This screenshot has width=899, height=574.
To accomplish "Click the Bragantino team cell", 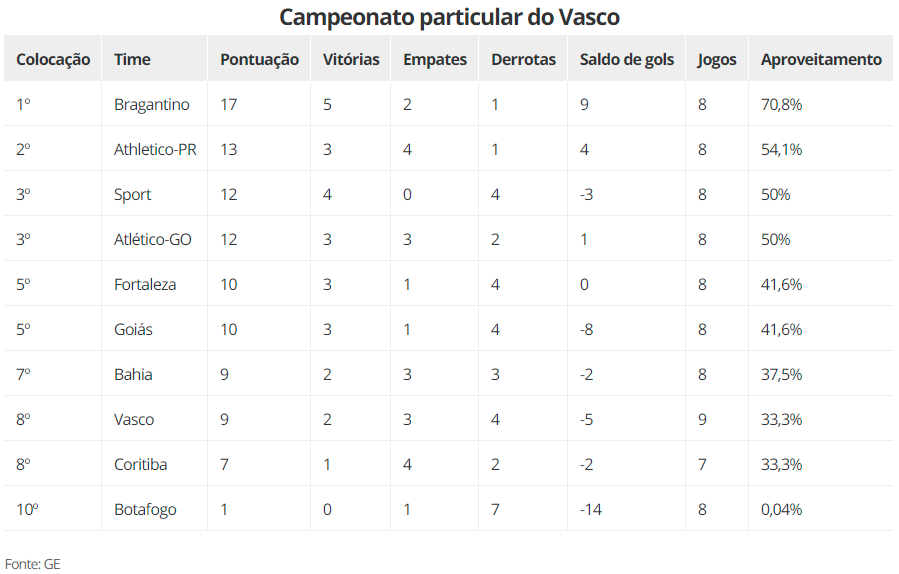I will [x=151, y=104].
